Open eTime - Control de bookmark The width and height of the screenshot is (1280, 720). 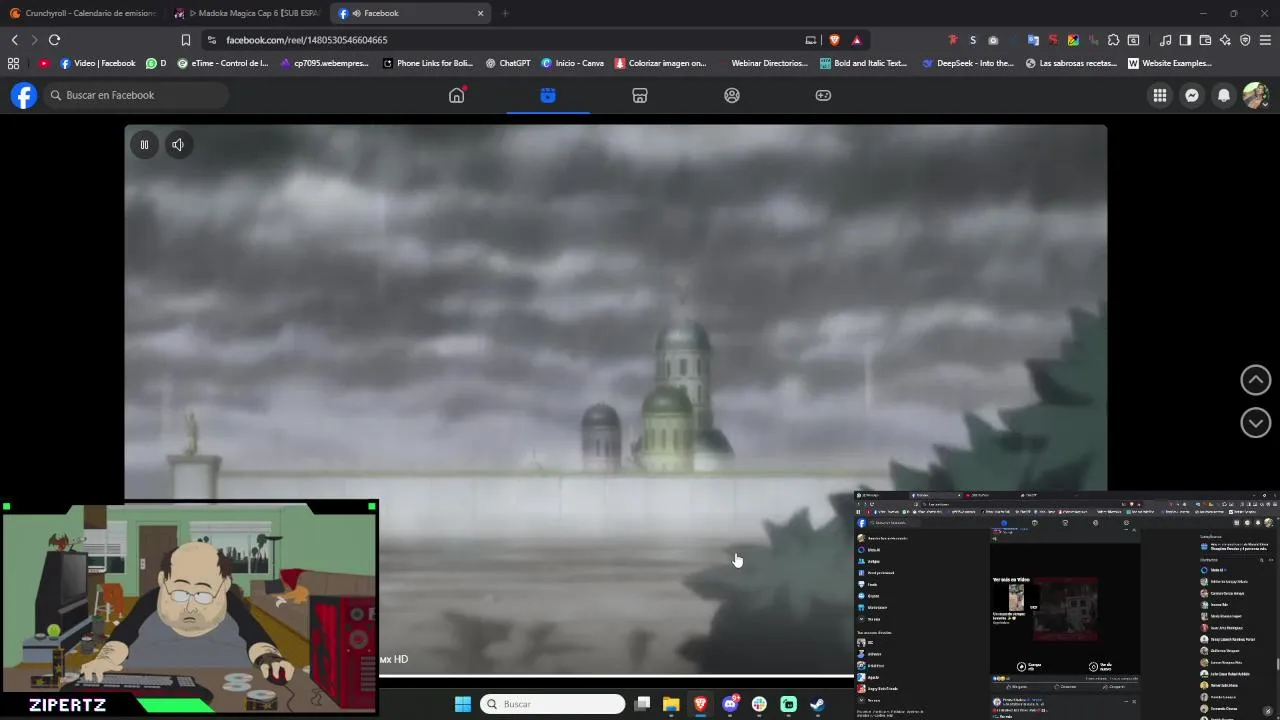(x=223, y=63)
